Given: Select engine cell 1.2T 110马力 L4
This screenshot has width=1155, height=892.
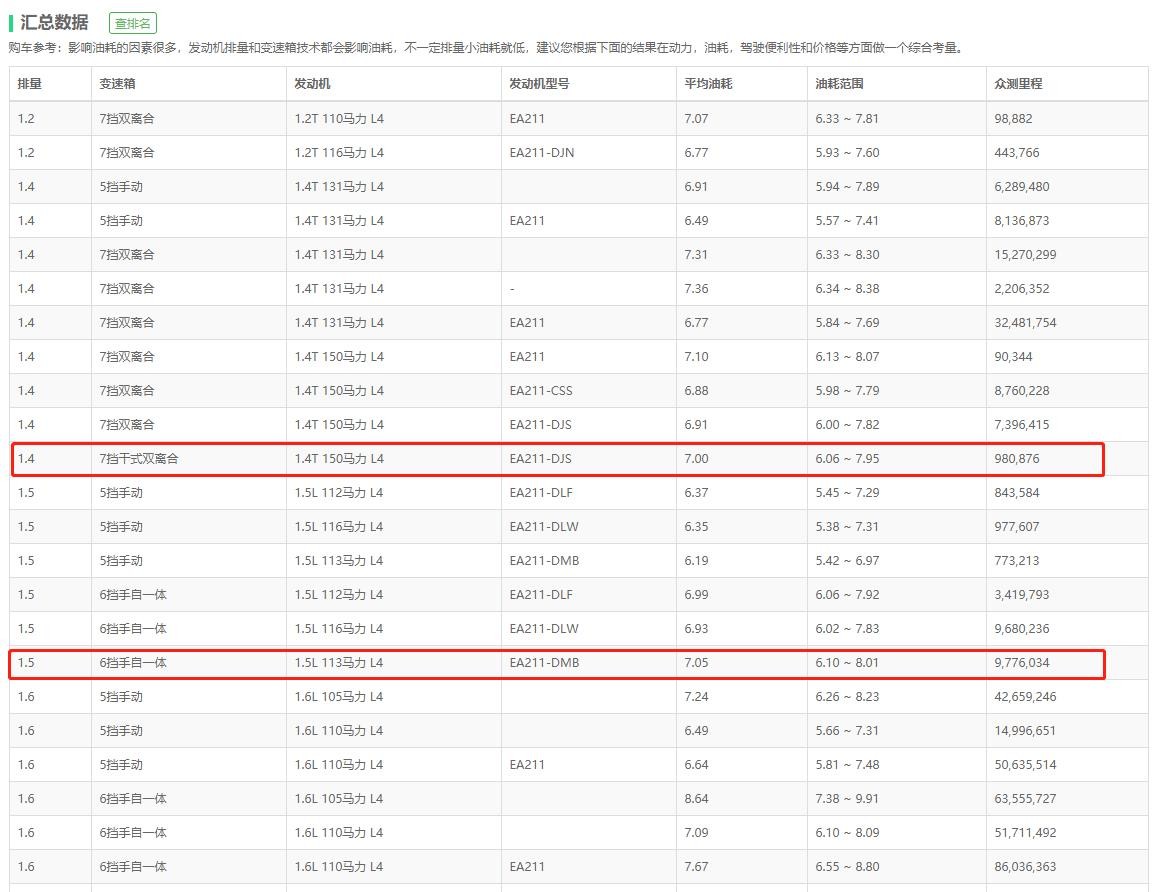Looking at the screenshot, I should click(339, 119).
